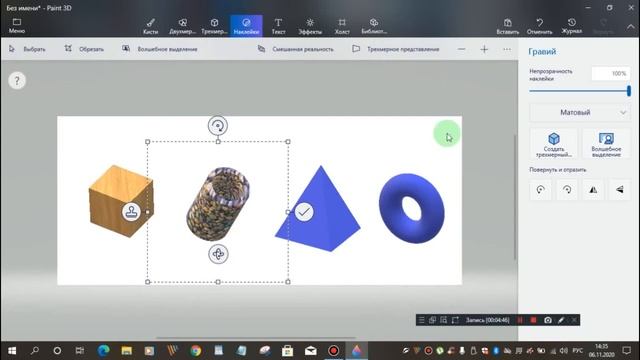Choose the Выбрать (Select) tool
640x360 pixels.
click(x=27, y=49)
